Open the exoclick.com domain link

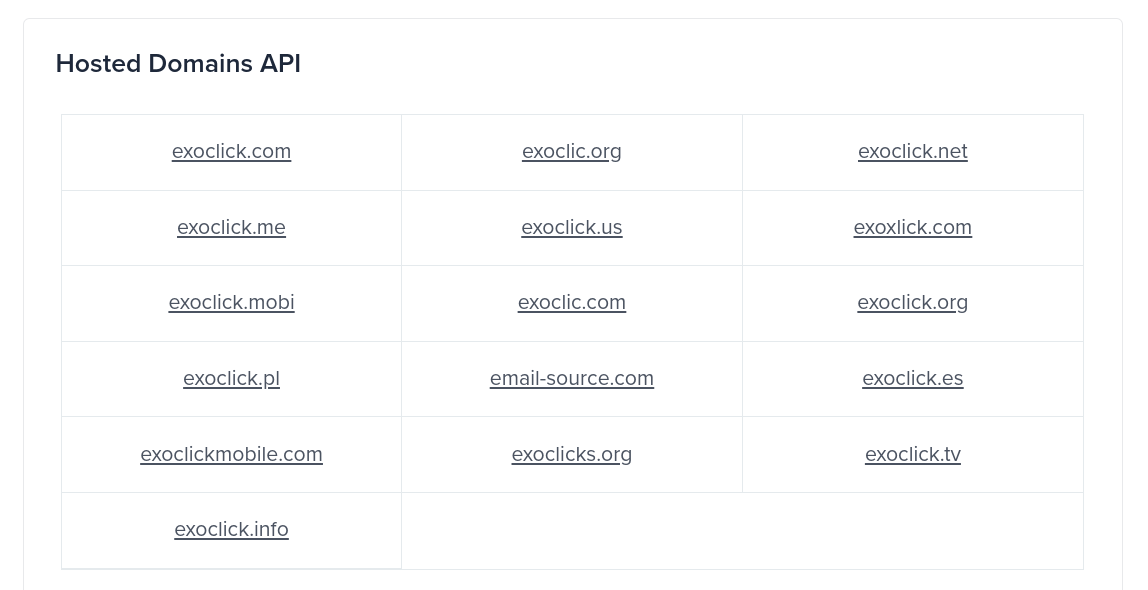click(231, 151)
